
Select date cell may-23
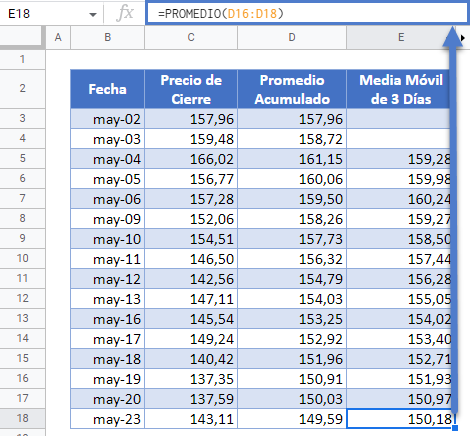point(107,419)
